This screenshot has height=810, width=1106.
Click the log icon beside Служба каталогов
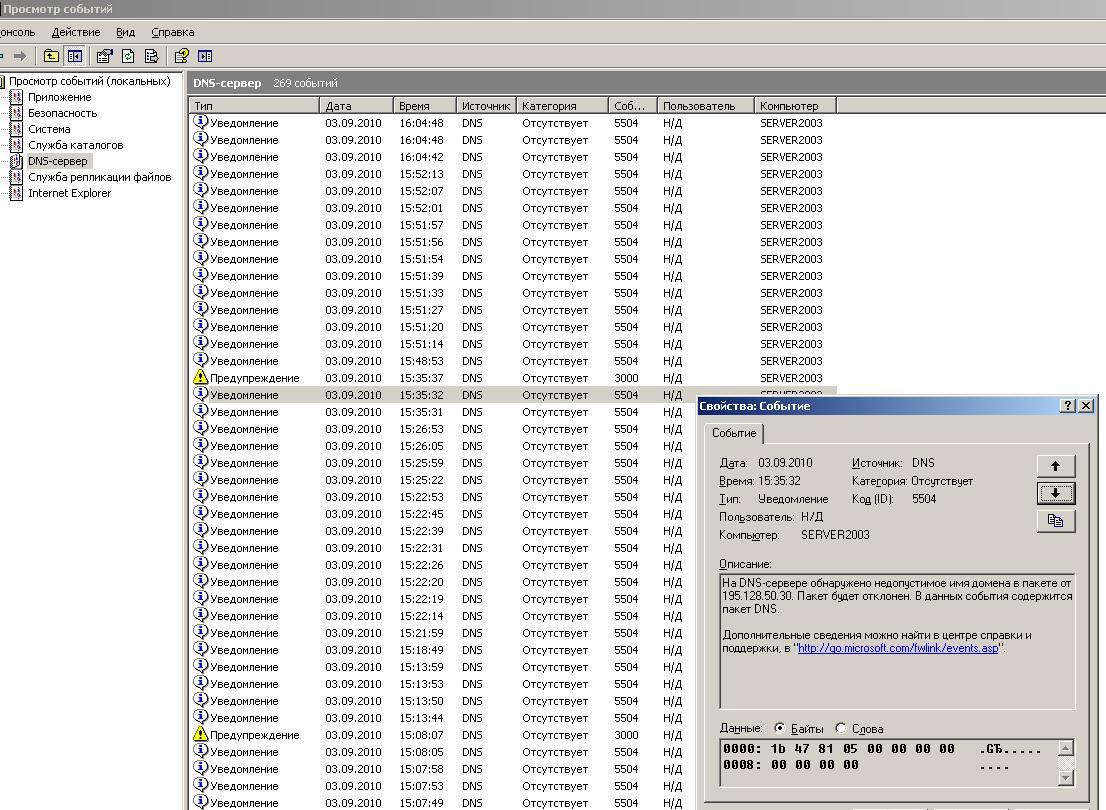pyautogui.click(x=16, y=145)
